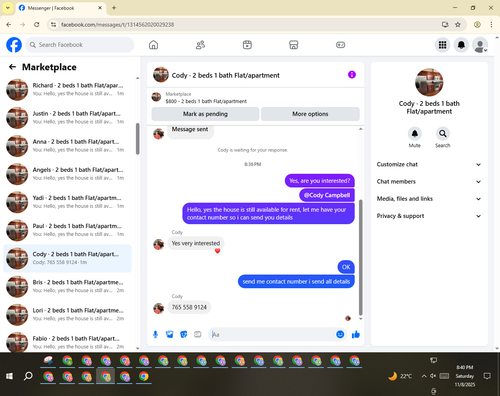Image resolution: width=500 pixels, height=396 pixels.
Task: Open Windows Start menu
Action: coord(9,376)
